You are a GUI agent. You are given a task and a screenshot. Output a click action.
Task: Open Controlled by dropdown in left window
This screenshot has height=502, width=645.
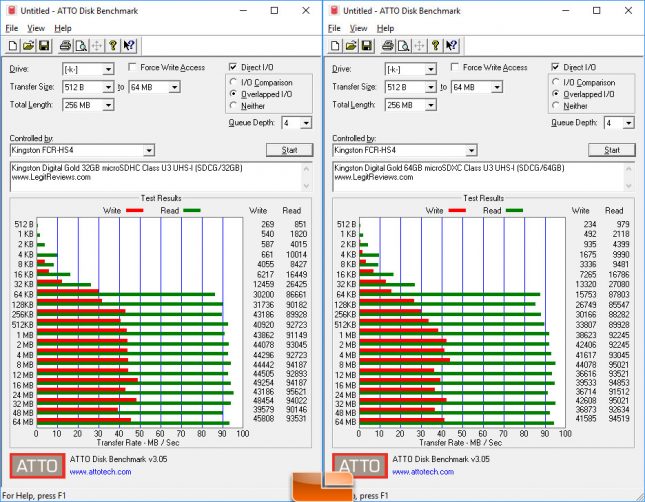pos(149,150)
